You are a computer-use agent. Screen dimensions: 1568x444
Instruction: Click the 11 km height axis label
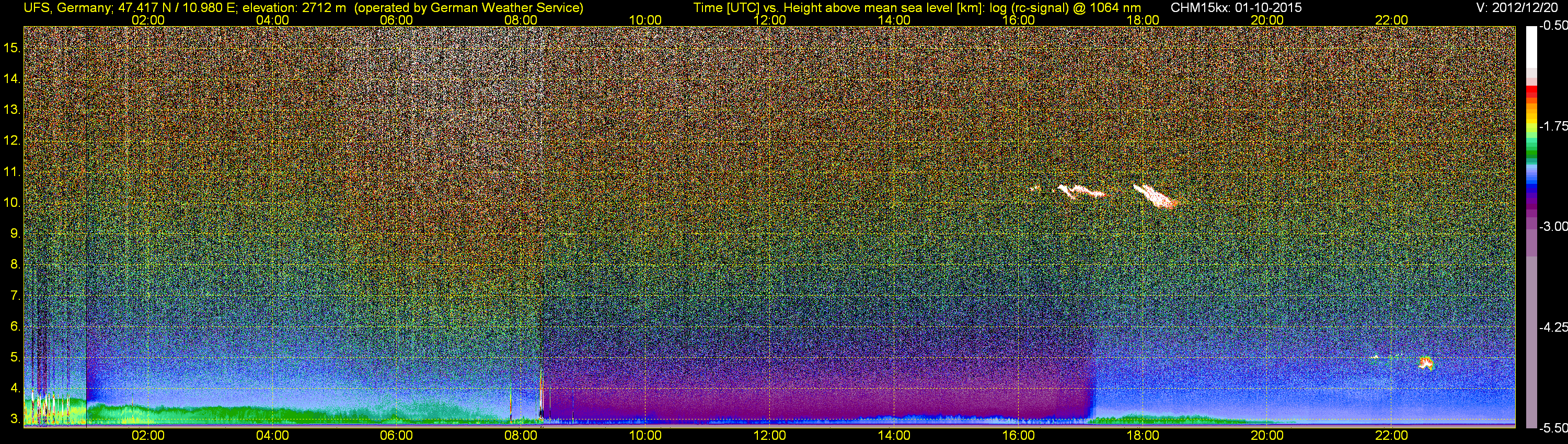[11, 171]
